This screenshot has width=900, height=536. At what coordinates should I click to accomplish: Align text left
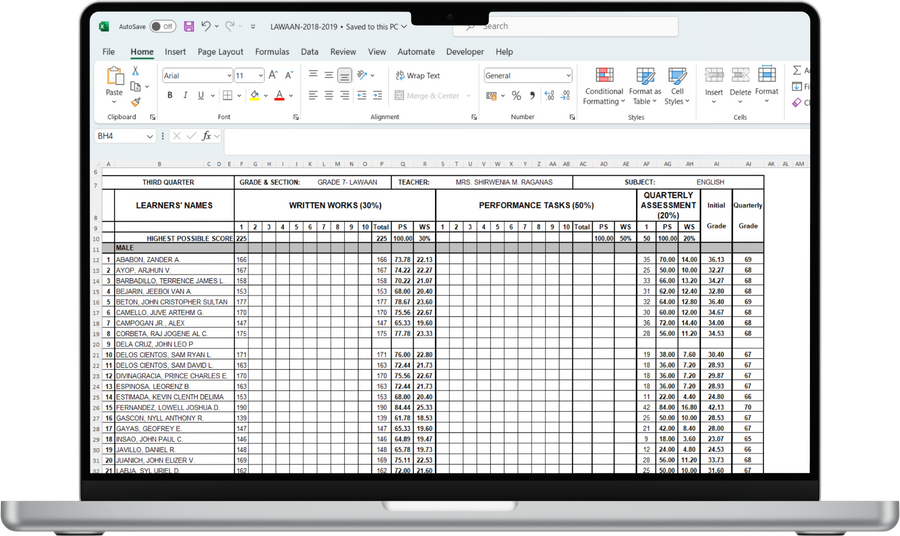pos(313,95)
